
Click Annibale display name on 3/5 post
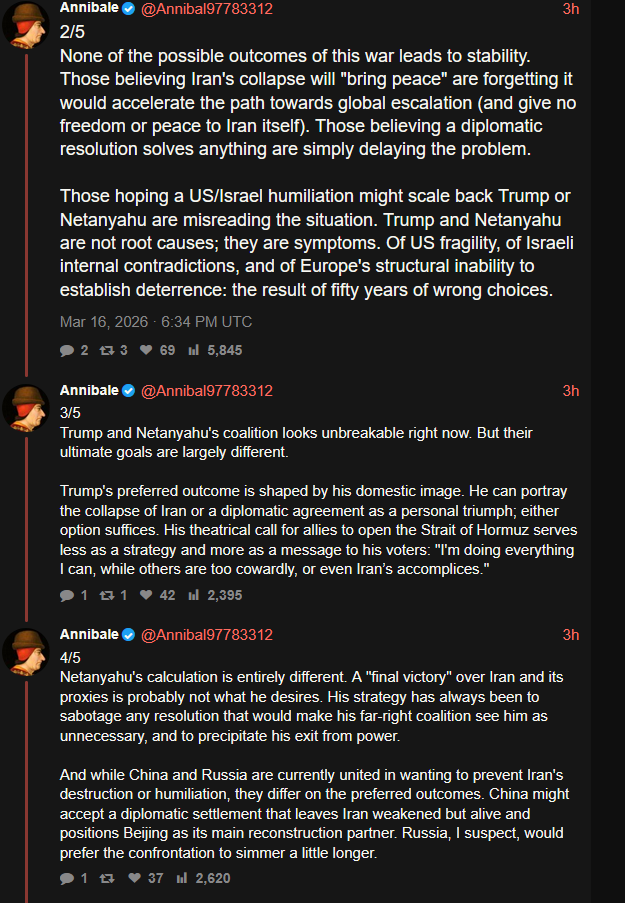pyautogui.click(x=89, y=390)
